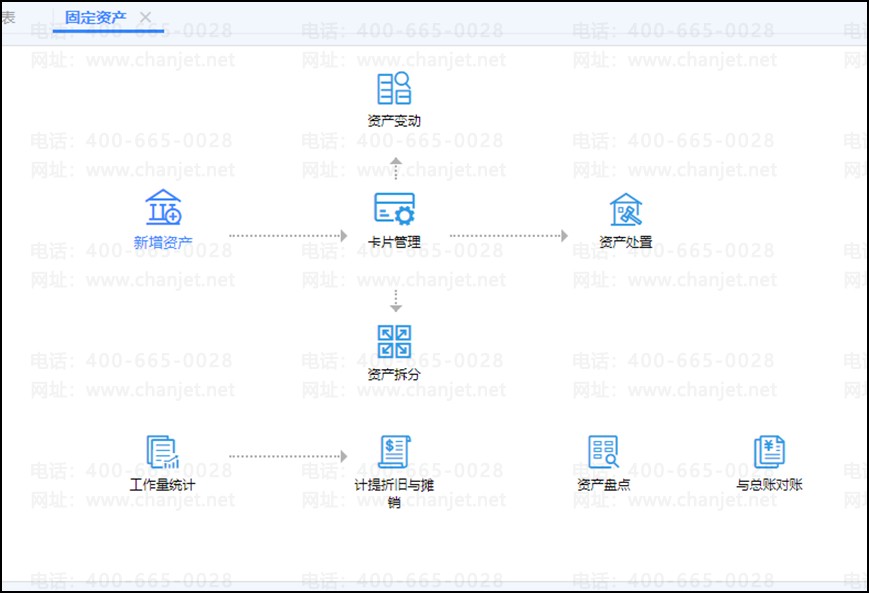Open 计提折旧与摊销 invoice icon
This screenshot has height=593, width=869.
(394, 452)
